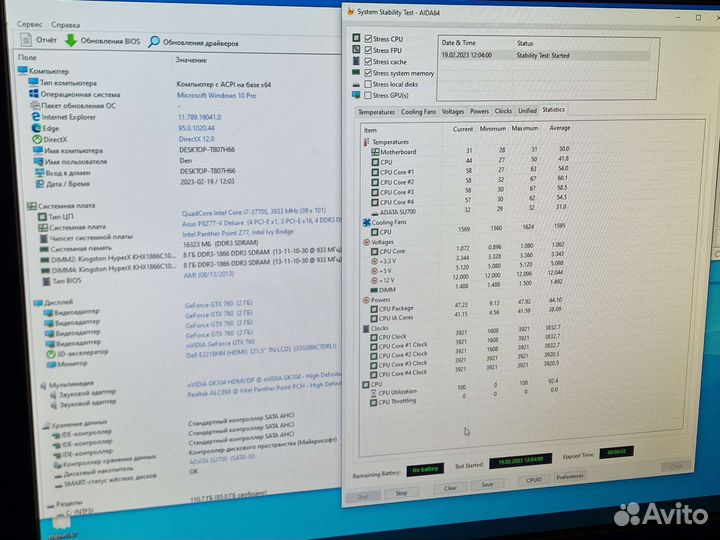Open the Preferences button

pos(570,477)
